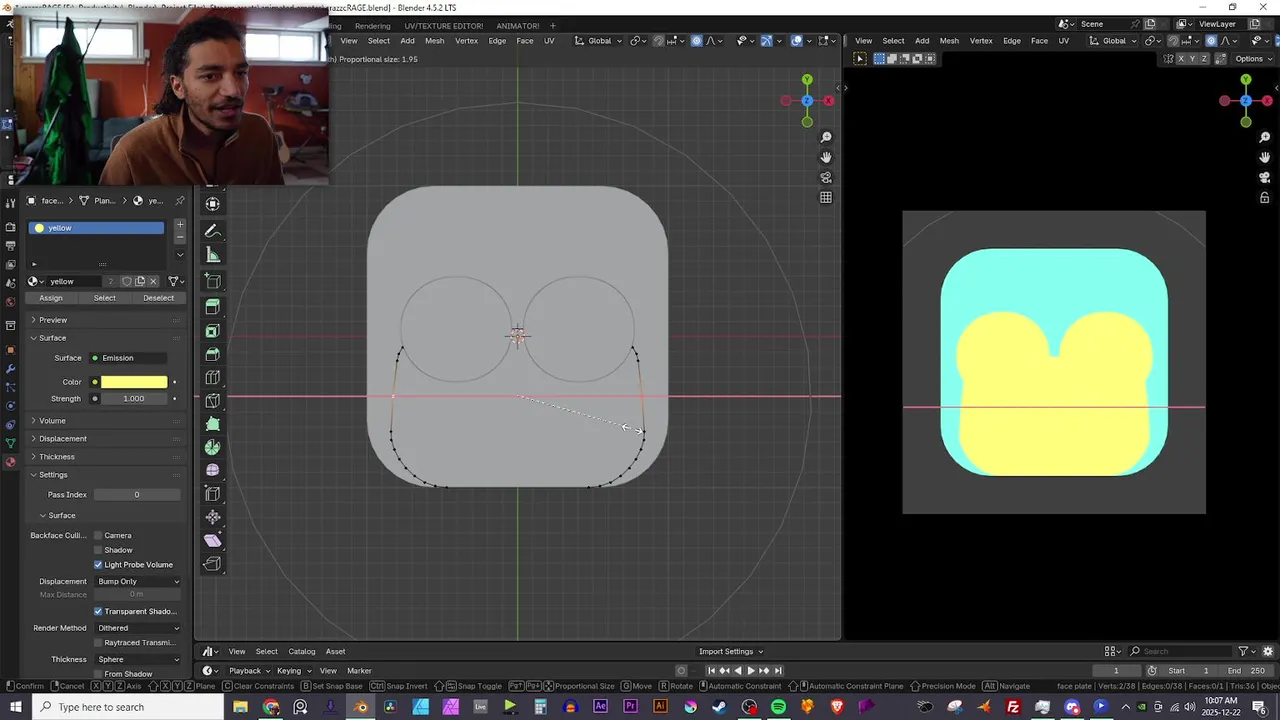Image resolution: width=1280 pixels, height=720 pixels.
Task: Activate the Inset Faces tool
Action: click(x=213, y=331)
